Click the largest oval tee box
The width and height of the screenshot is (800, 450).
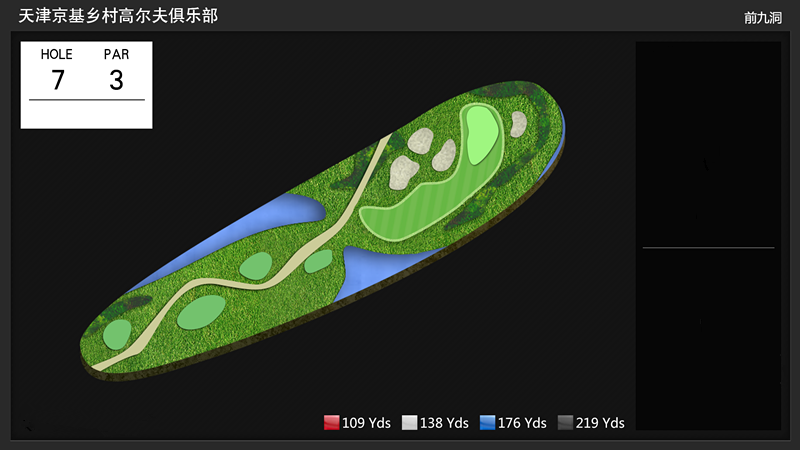coord(201,311)
